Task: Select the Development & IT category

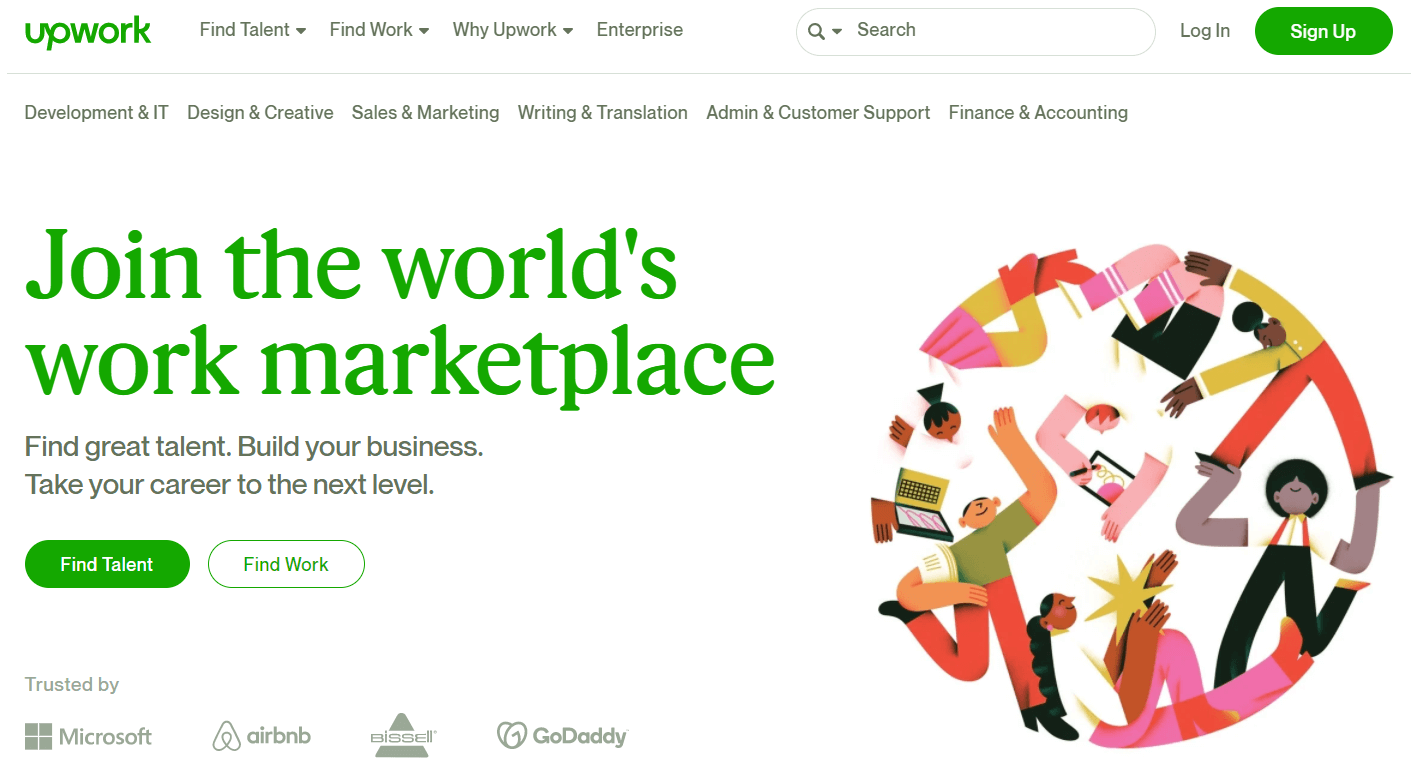Action: click(96, 113)
